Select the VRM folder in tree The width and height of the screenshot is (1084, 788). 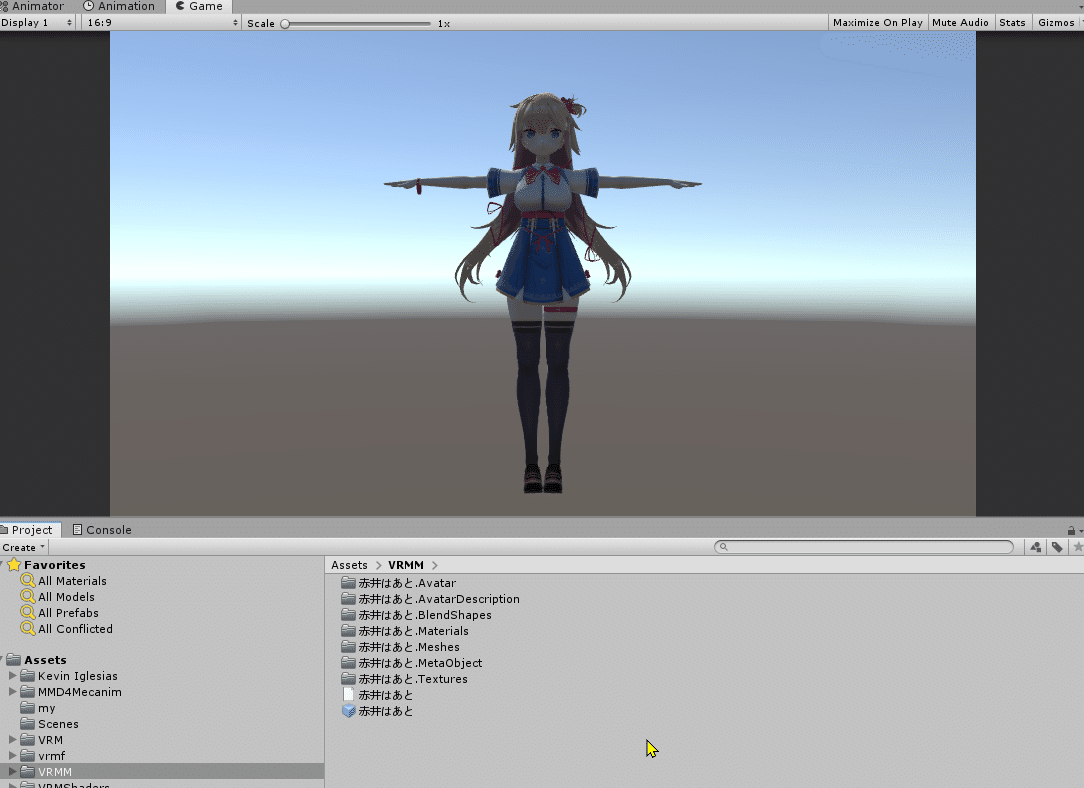(x=50, y=740)
